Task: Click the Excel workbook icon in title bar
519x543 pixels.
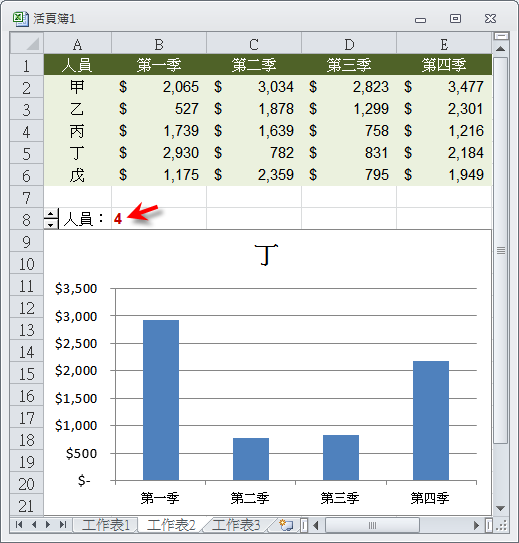Action: pos(20,19)
